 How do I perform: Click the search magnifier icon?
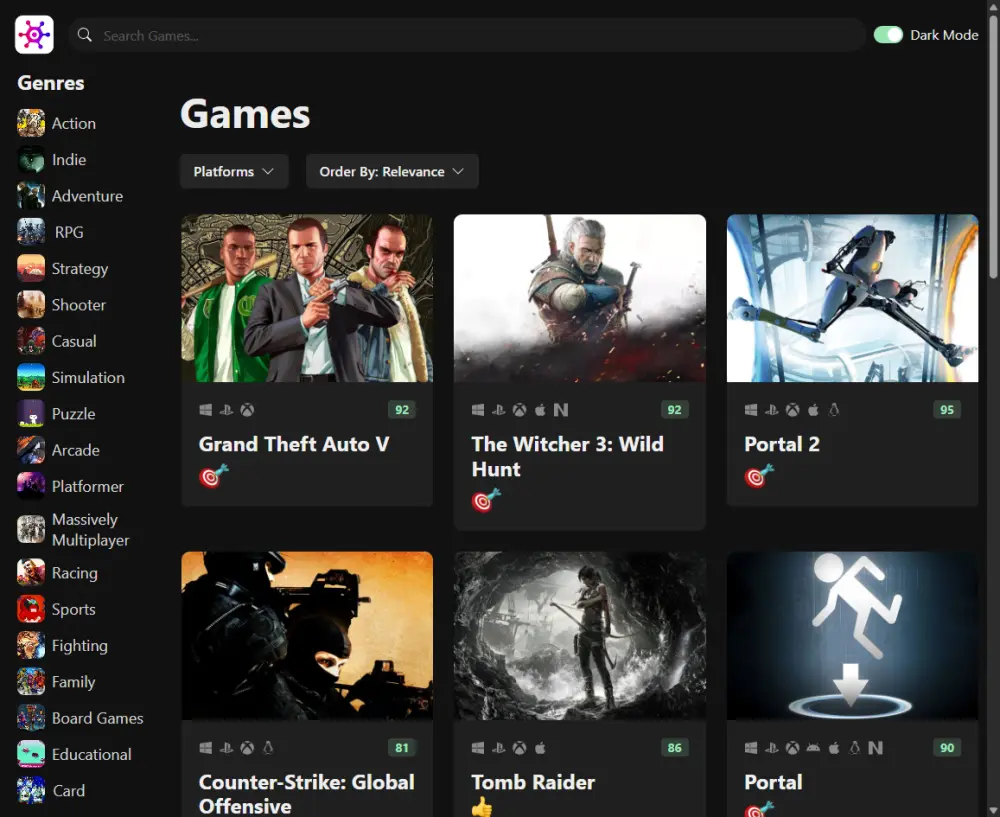click(x=85, y=35)
